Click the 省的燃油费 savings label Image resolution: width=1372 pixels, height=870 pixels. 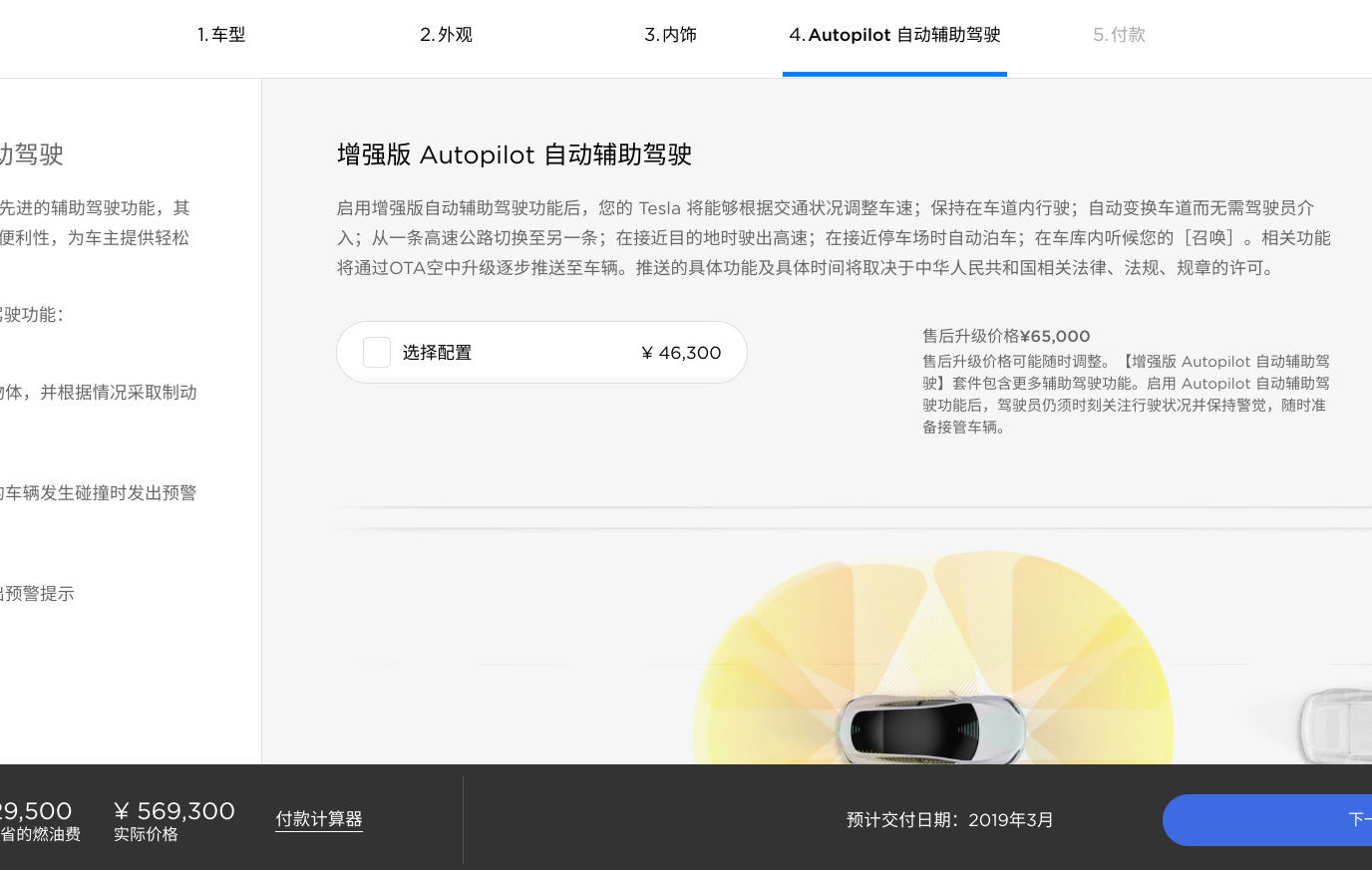(x=40, y=834)
